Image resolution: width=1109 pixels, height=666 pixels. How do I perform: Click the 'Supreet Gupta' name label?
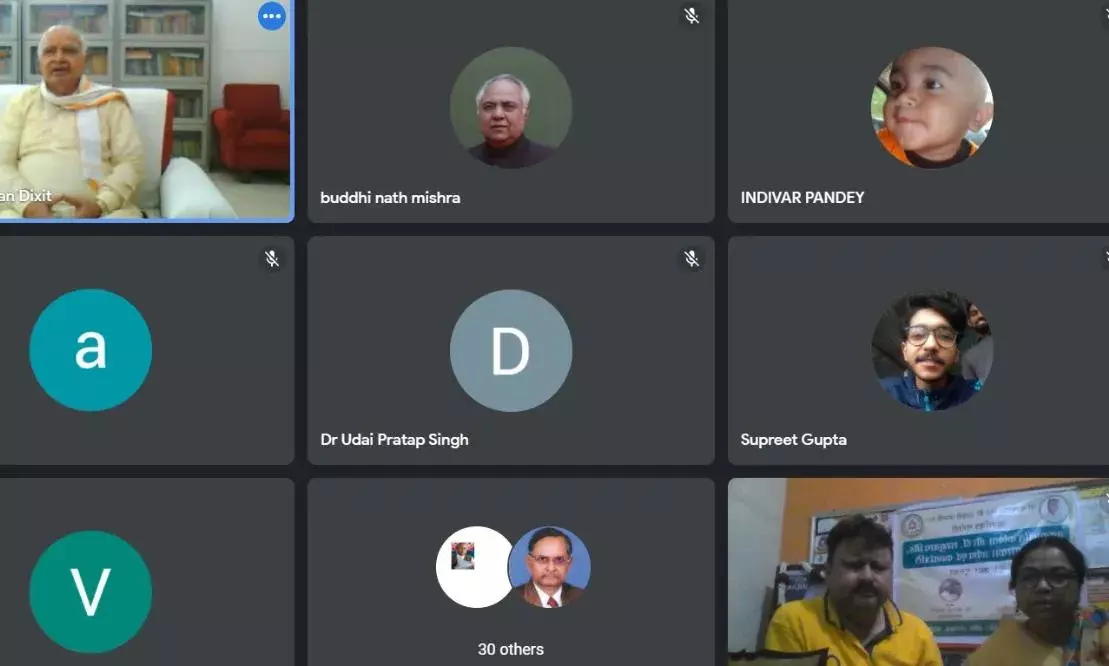tap(793, 440)
